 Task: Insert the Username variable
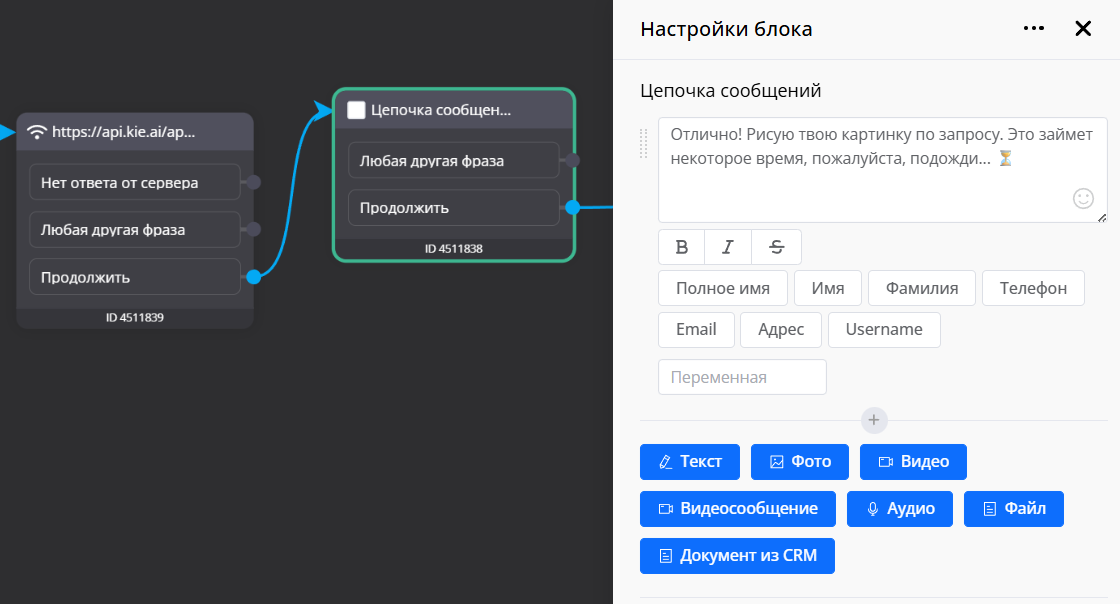pos(884,329)
